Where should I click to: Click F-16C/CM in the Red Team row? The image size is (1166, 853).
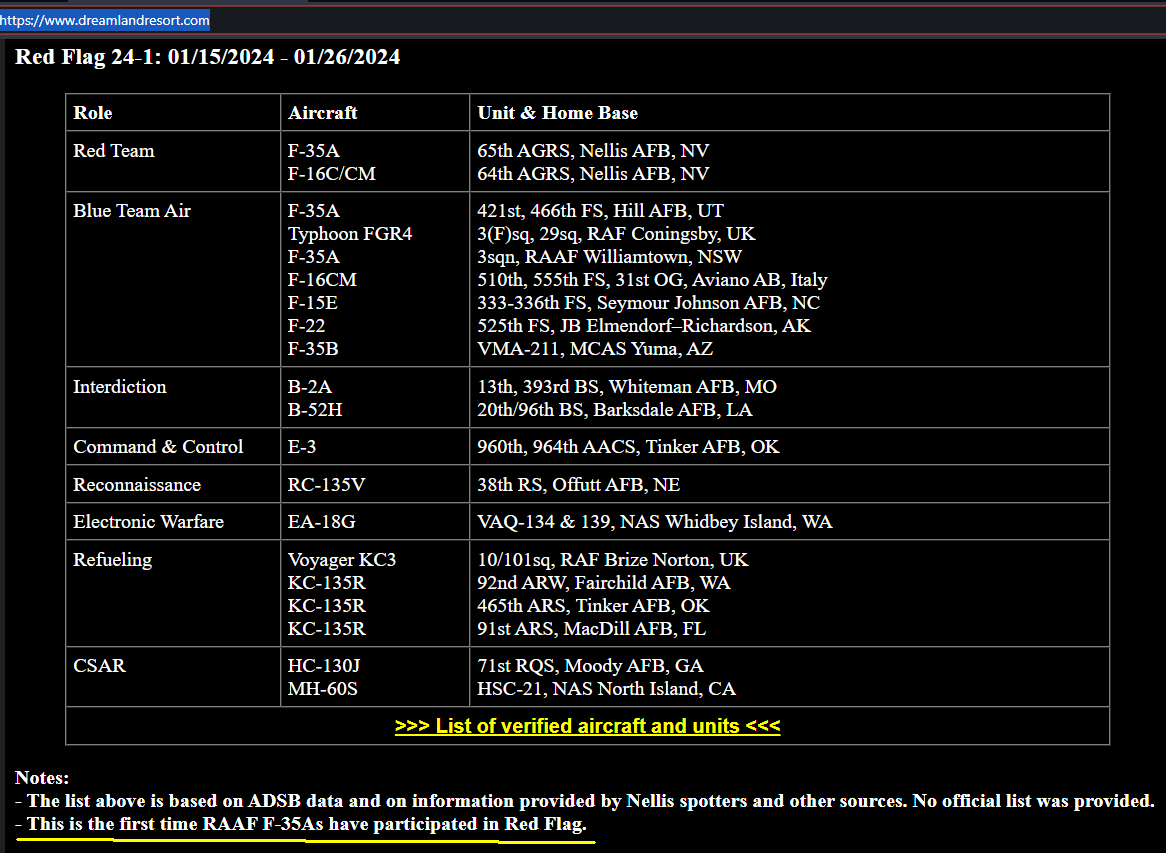pos(332,174)
